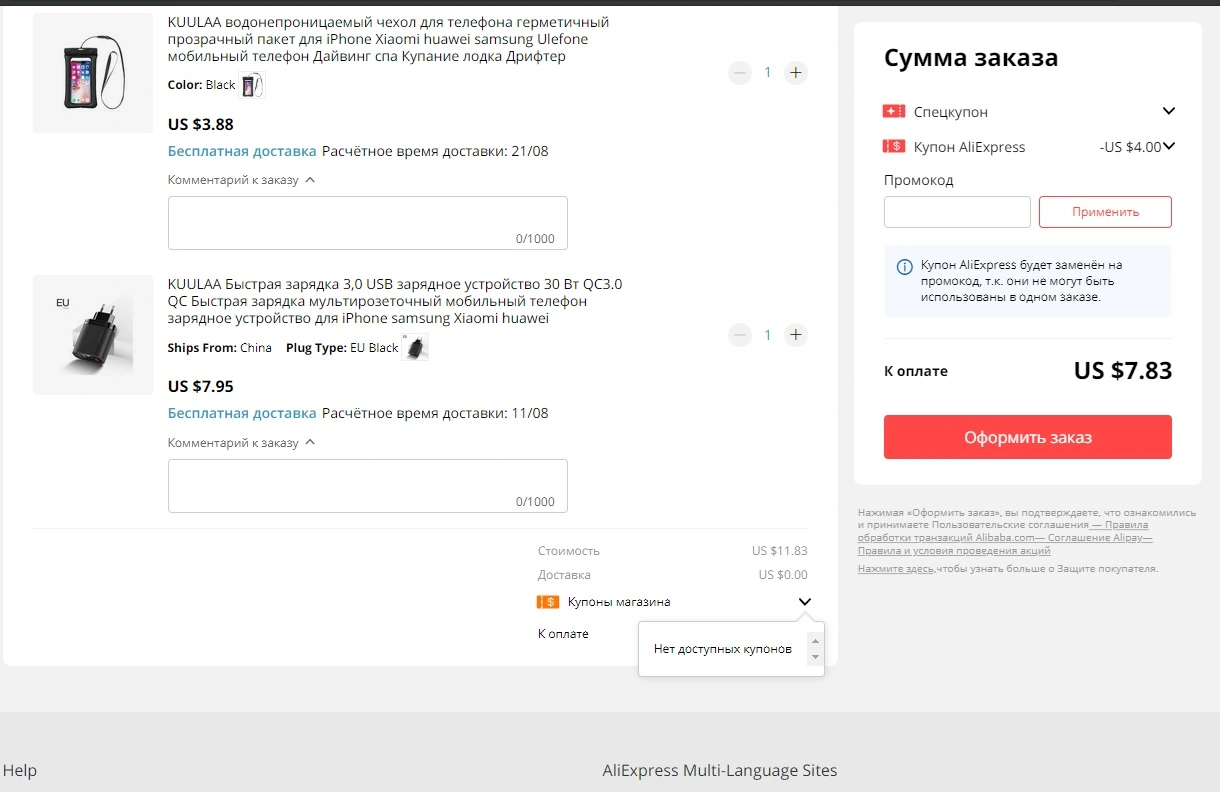
Task: Increase quantity of USB fast charger
Action: click(795, 335)
